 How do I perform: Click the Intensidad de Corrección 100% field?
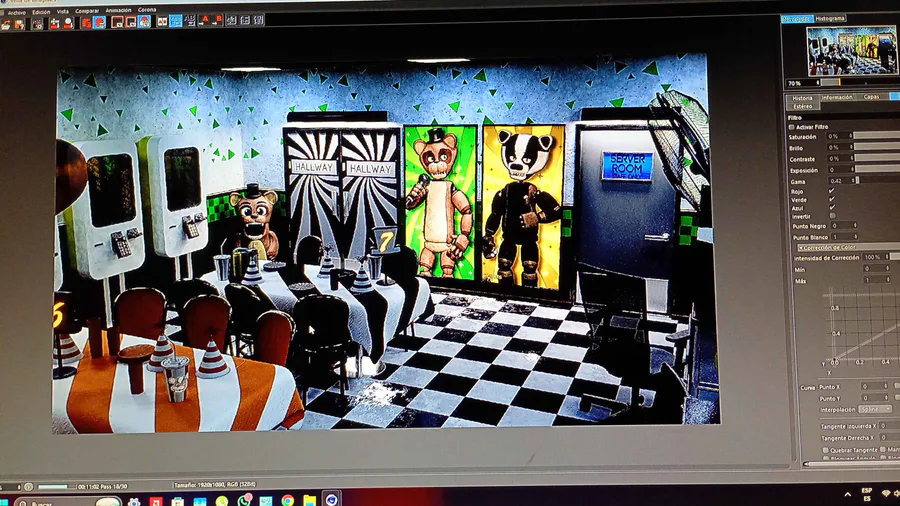tap(876, 257)
